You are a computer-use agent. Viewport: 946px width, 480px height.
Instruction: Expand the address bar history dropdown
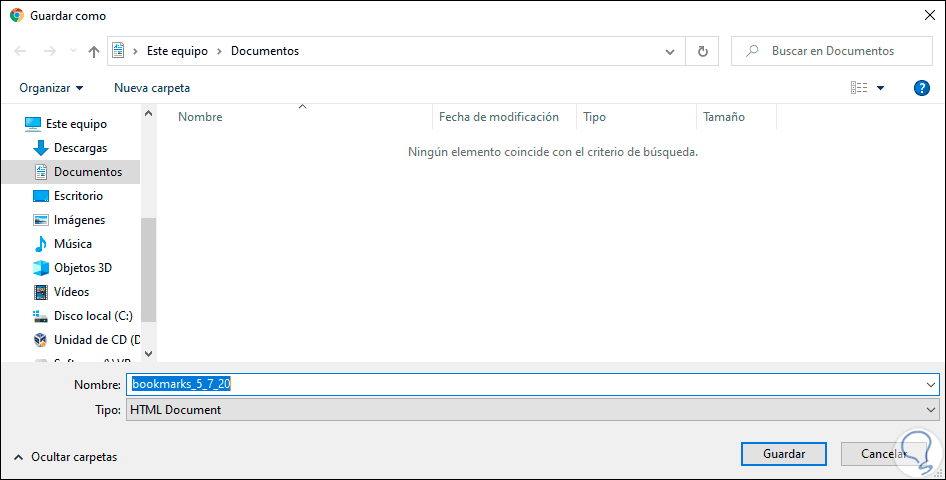[x=670, y=51]
